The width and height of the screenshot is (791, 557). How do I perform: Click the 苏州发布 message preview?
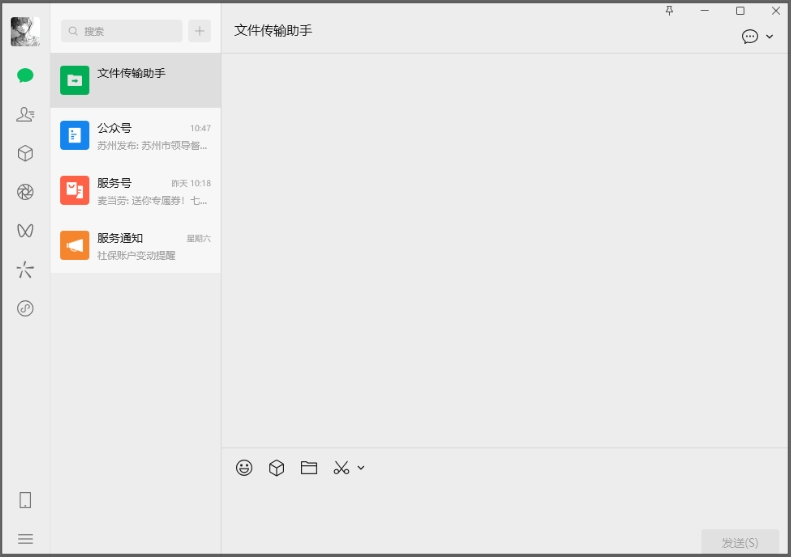[152, 145]
